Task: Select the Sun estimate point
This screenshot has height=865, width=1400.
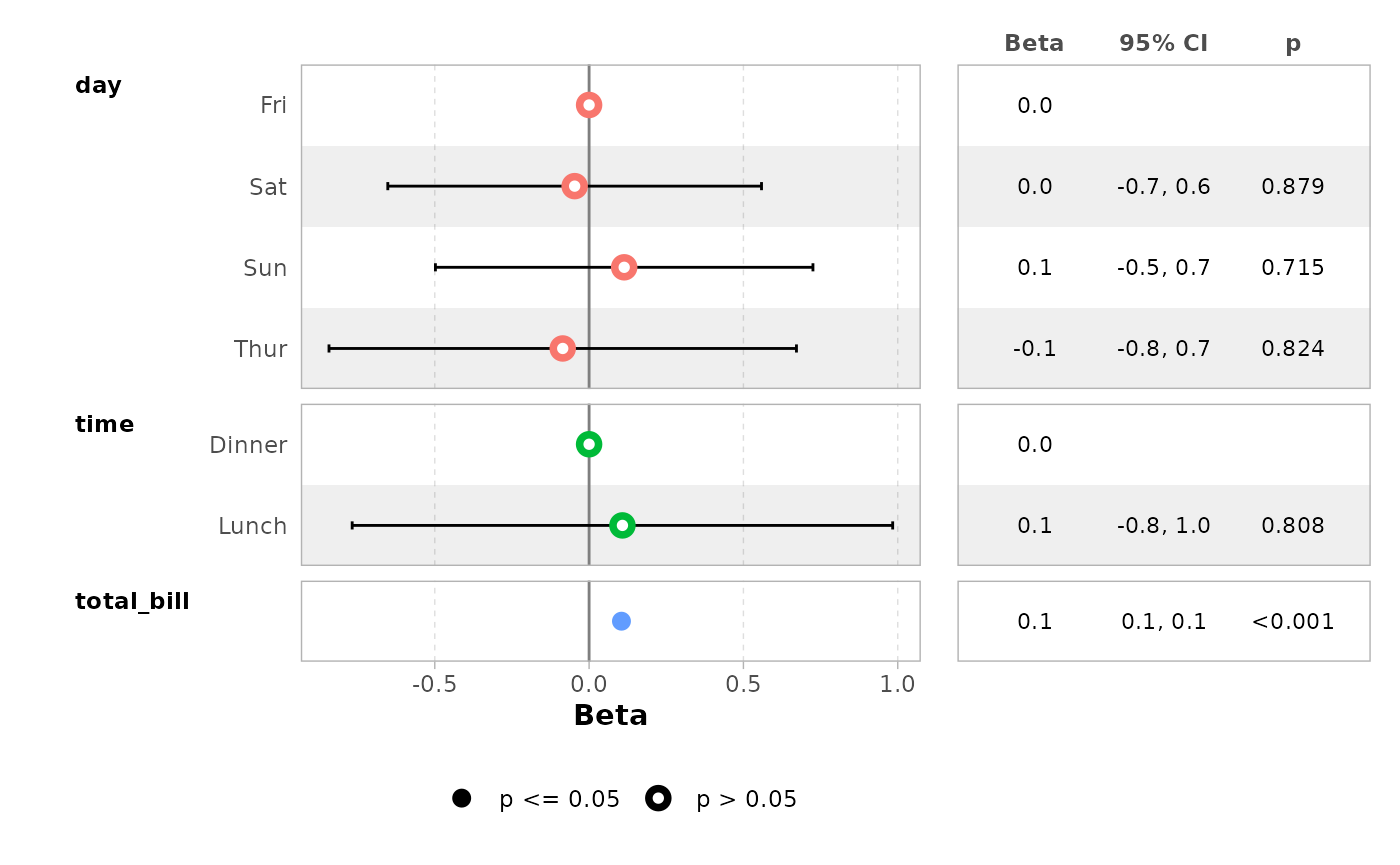Action: (x=624, y=267)
